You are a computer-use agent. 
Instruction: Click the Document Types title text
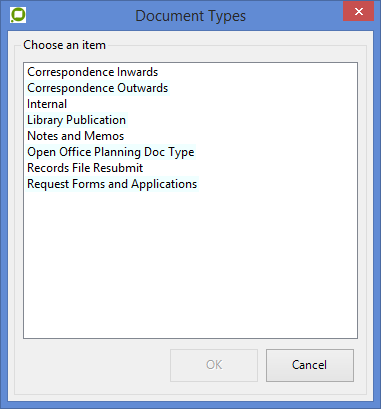[191, 16]
